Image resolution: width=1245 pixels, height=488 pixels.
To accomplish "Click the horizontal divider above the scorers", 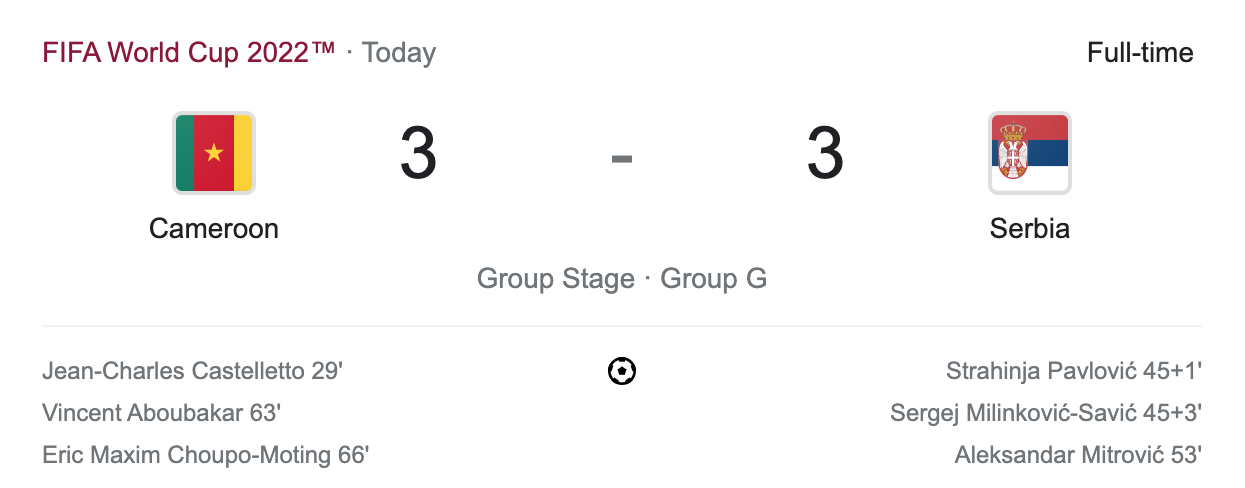I will coord(622,326).
